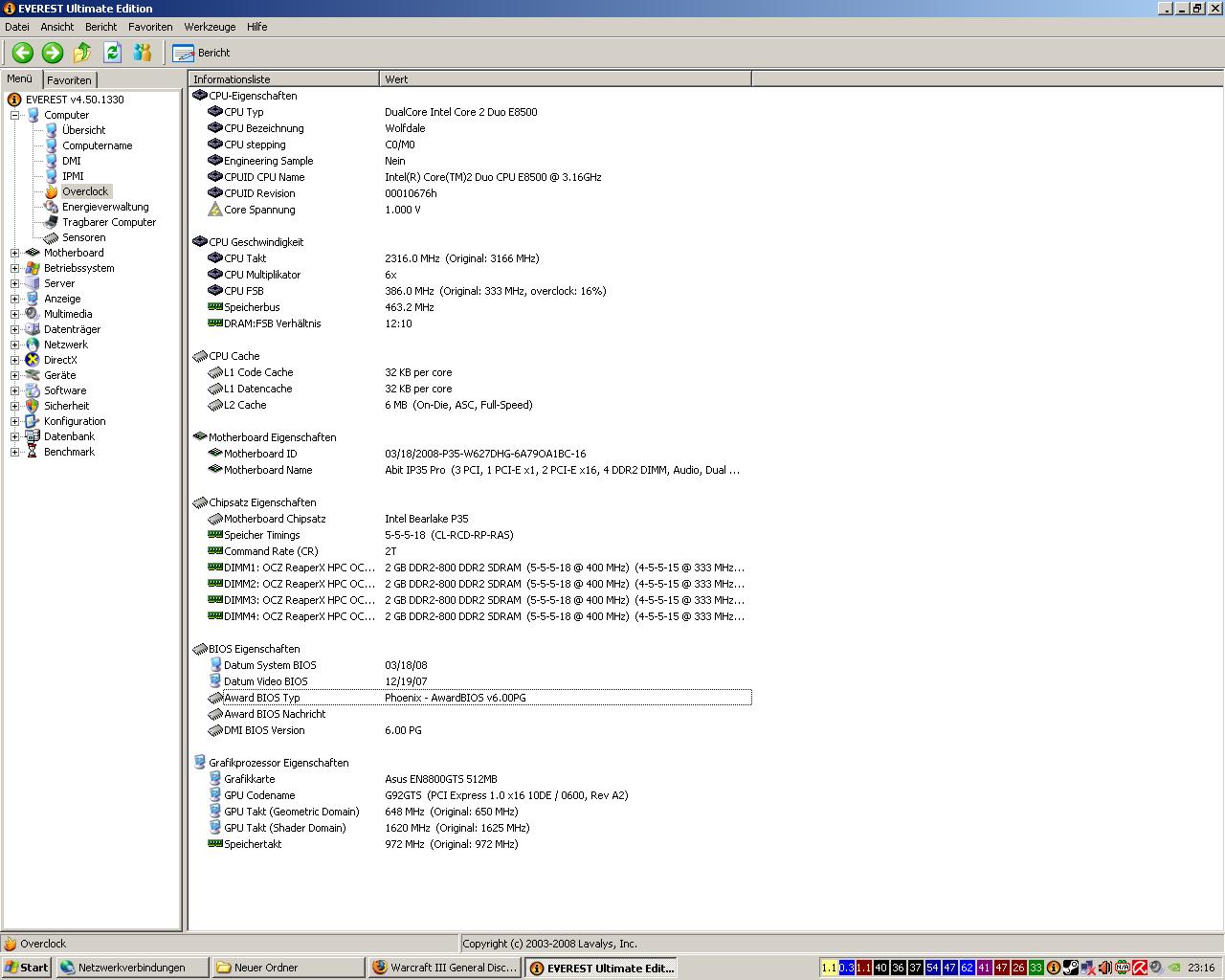Open Avira red umbrella tray icon
The image size is (1225, 980).
1140,968
